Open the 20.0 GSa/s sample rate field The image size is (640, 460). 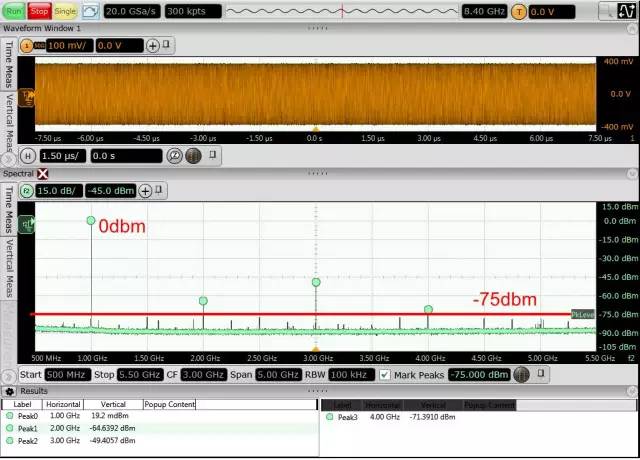[x=132, y=11]
